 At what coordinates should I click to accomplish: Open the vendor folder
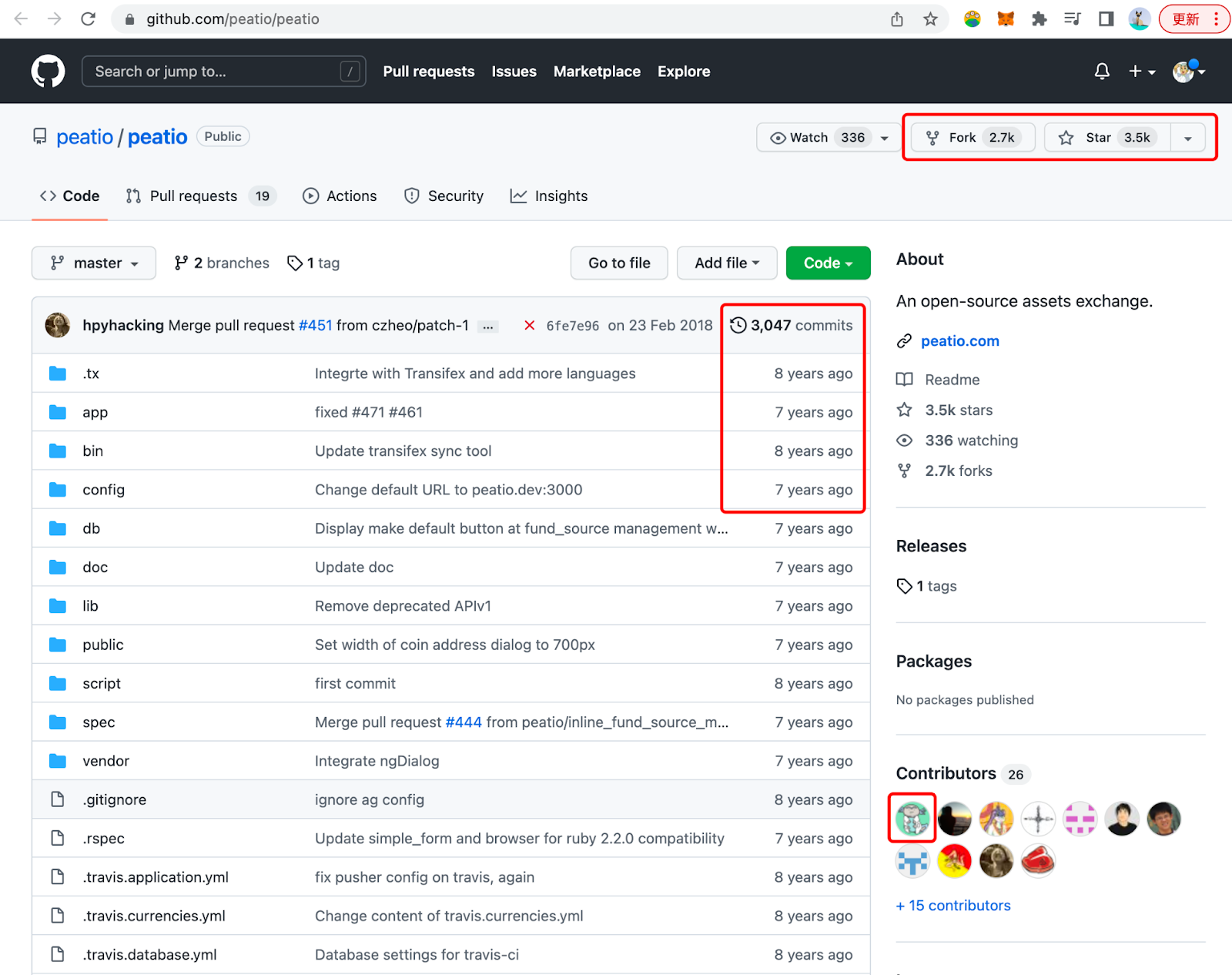click(105, 762)
